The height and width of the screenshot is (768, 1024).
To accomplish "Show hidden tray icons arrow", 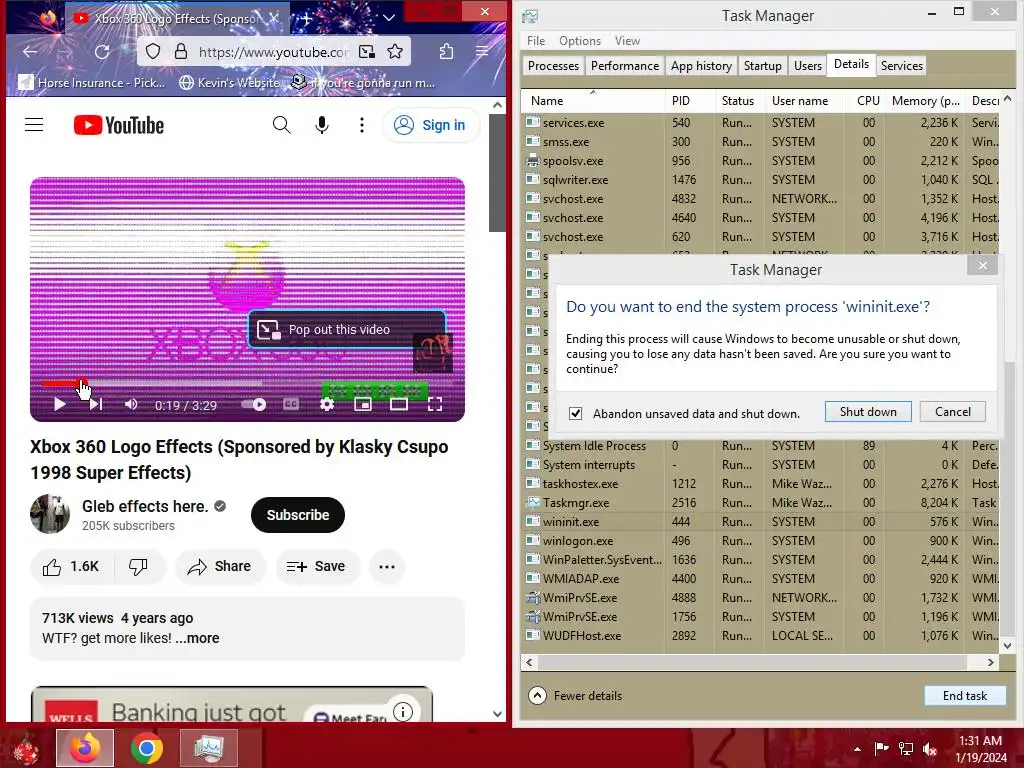I will pos(857,749).
